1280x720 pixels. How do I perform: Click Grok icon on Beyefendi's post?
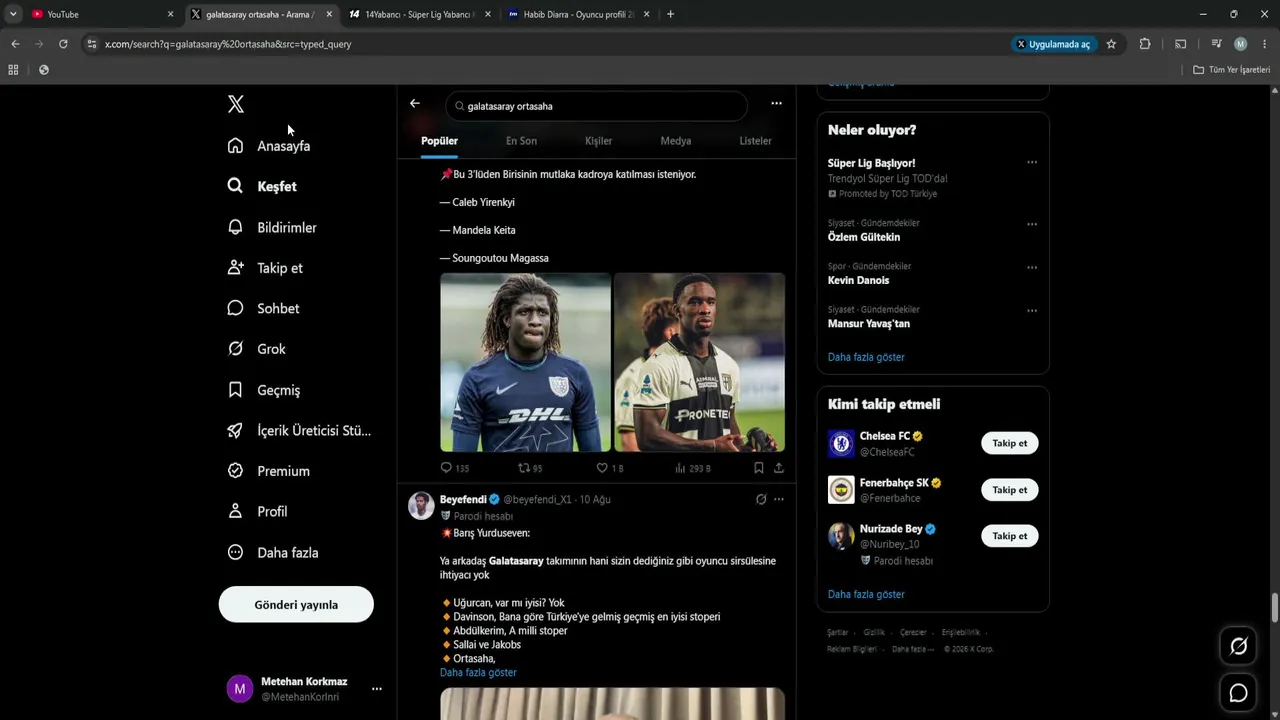(761, 499)
